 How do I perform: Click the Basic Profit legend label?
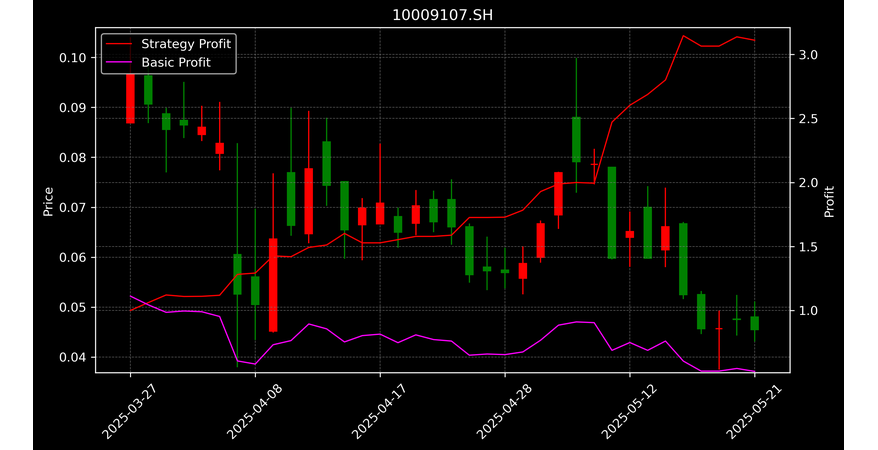point(176,62)
